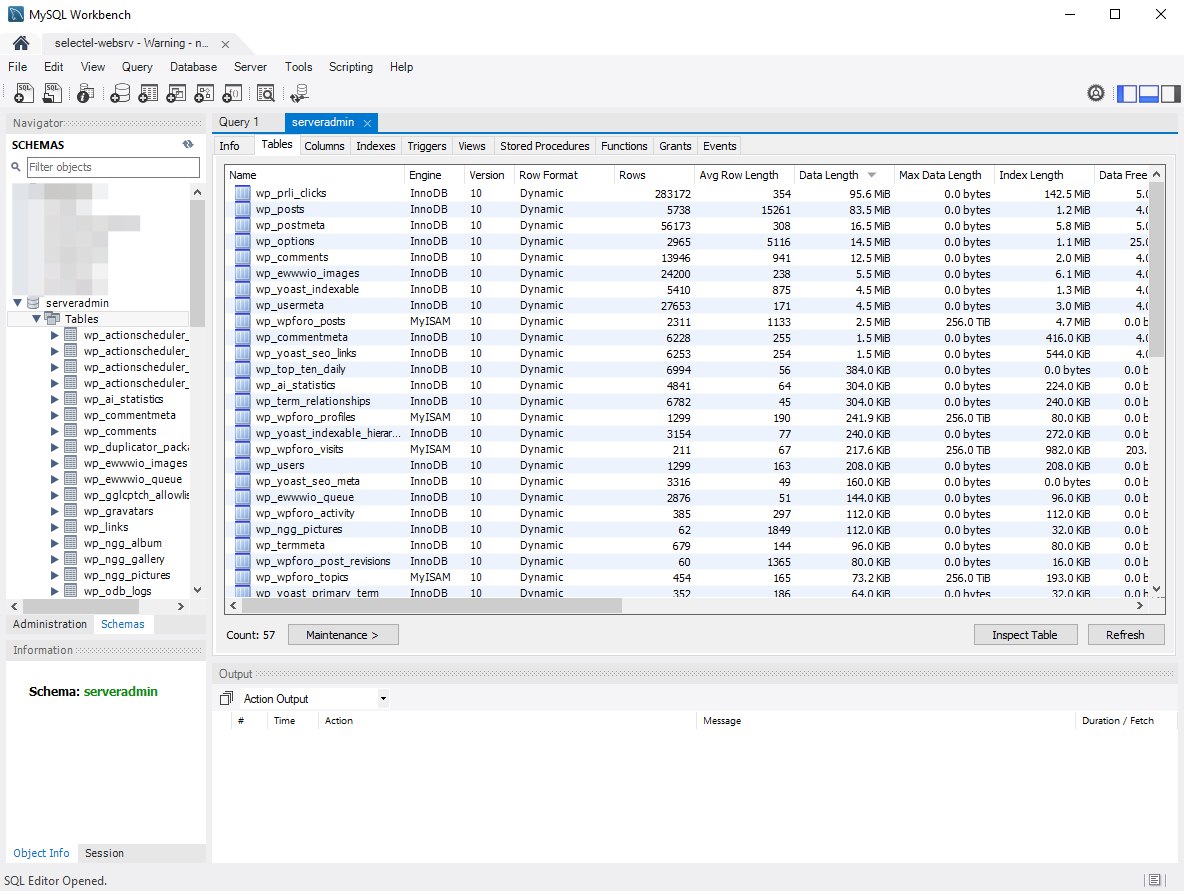Create new view toolbar icon
Viewport: 1185px width, 892px height.
176,94
